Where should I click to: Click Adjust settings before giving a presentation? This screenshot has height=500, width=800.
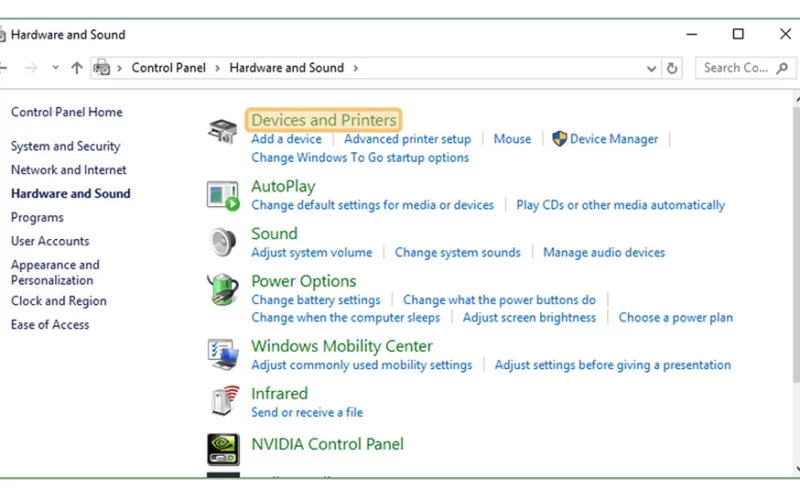(x=612, y=365)
